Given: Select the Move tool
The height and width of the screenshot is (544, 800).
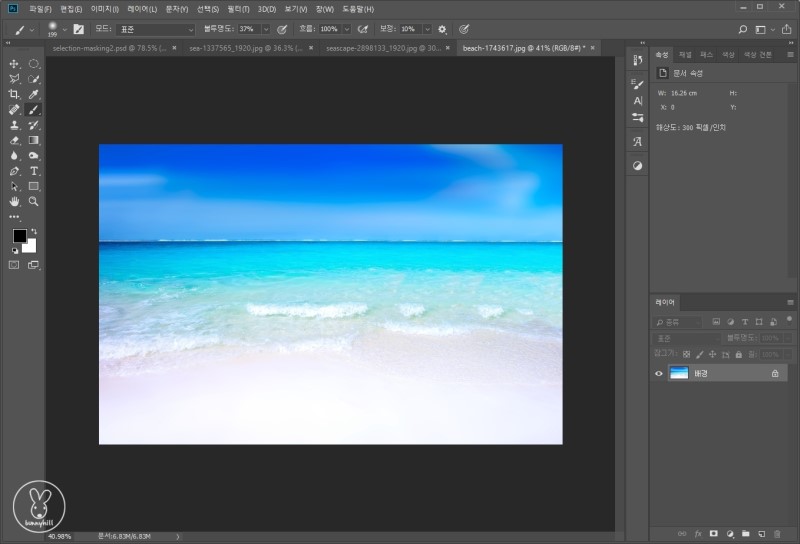Looking at the screenshot, I should point(14,63).
